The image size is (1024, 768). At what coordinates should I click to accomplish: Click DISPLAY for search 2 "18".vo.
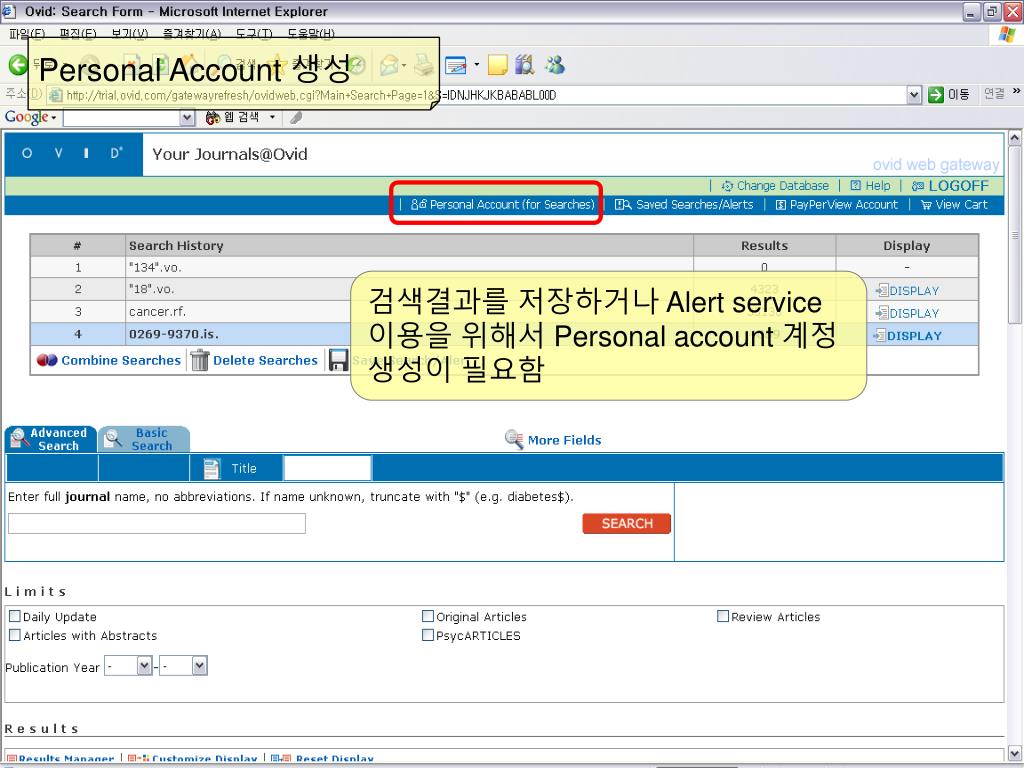pos(908,291)
